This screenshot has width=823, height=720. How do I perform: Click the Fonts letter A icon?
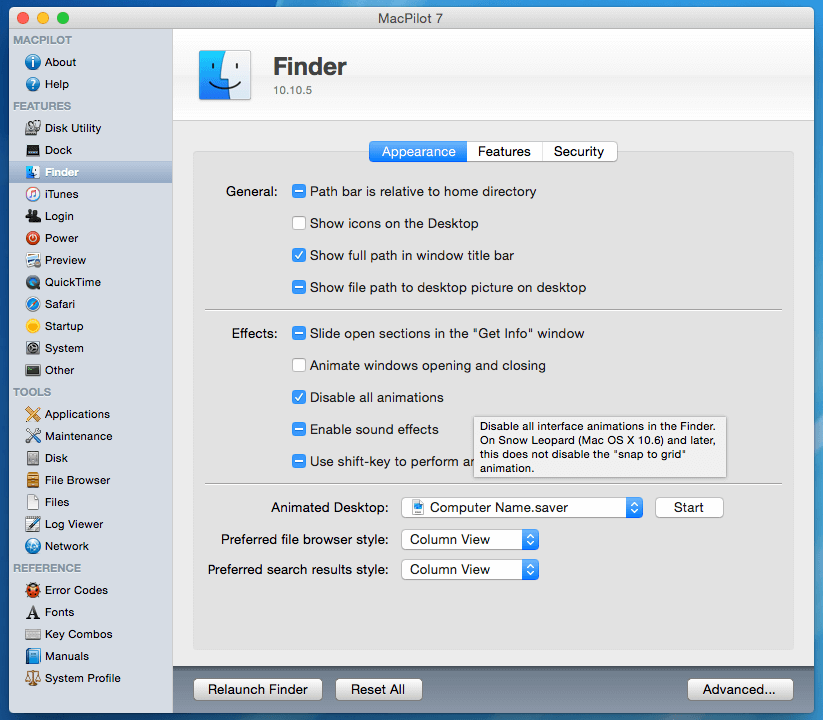33,612
